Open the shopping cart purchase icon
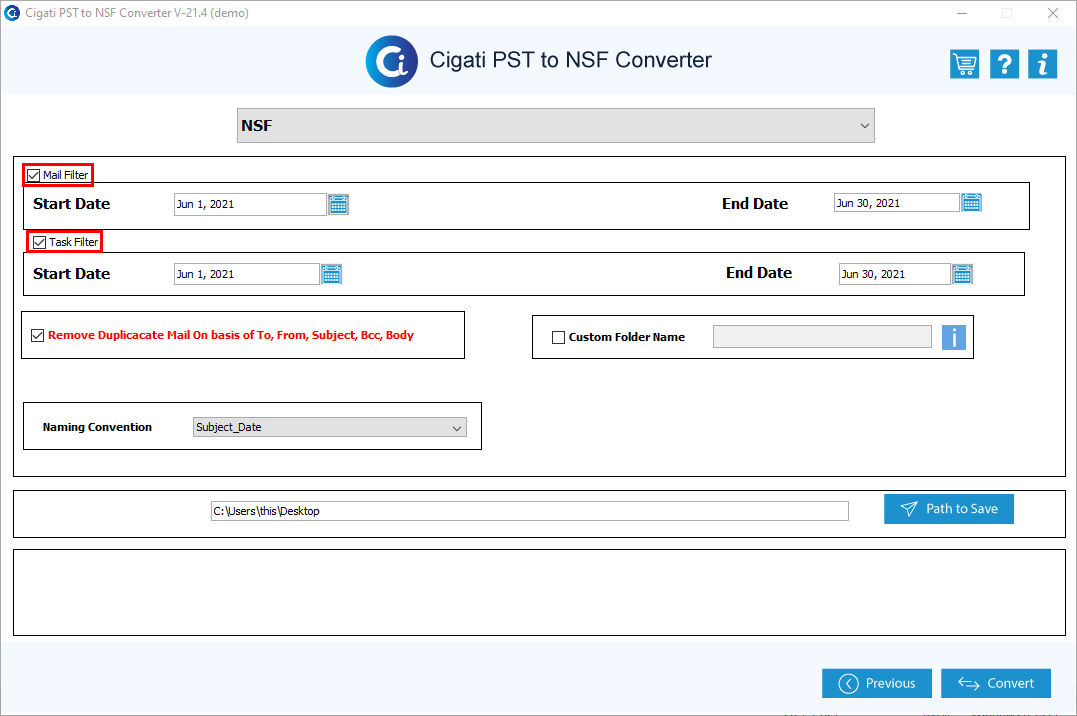 pos(964,64)
